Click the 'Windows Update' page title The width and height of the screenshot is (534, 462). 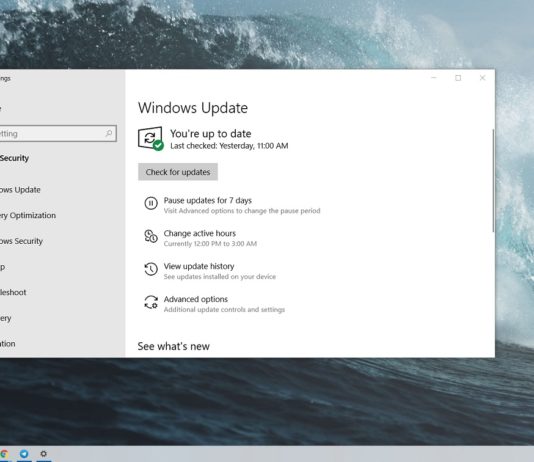point(193,108)
